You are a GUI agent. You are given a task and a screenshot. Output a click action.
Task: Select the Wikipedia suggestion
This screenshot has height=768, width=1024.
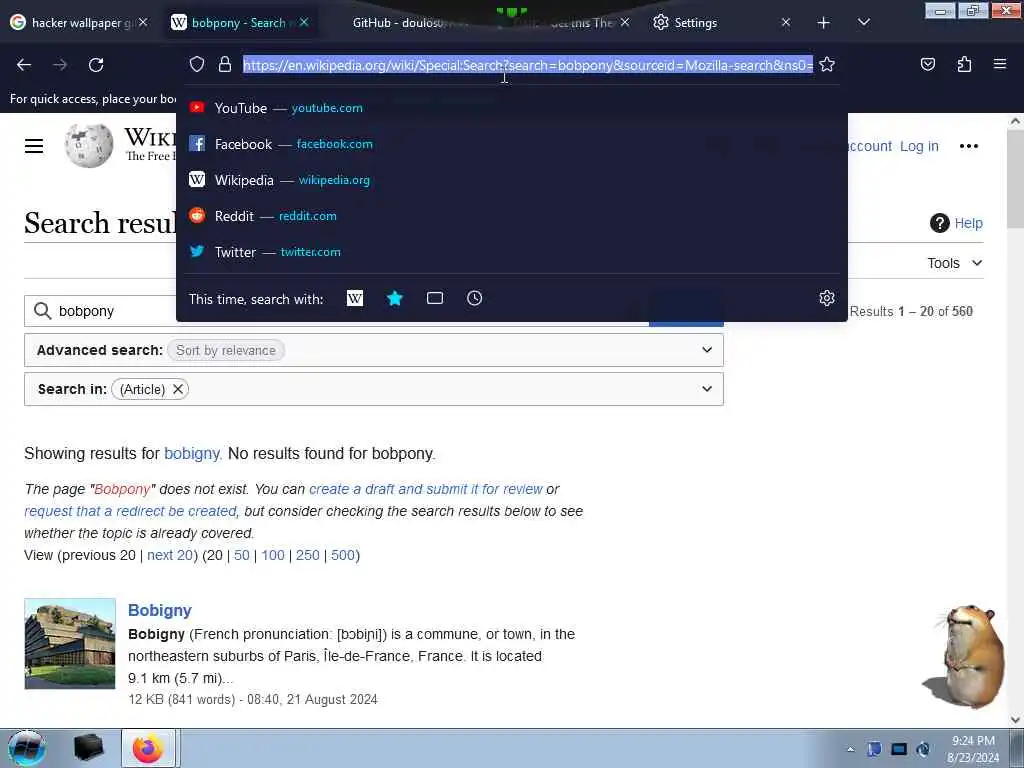tap(512, 180)
